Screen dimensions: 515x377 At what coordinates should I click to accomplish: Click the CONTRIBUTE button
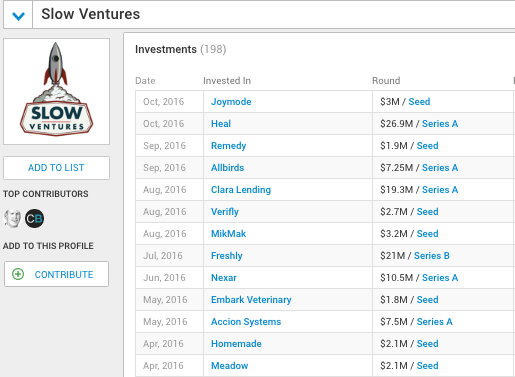click(56, 274)
